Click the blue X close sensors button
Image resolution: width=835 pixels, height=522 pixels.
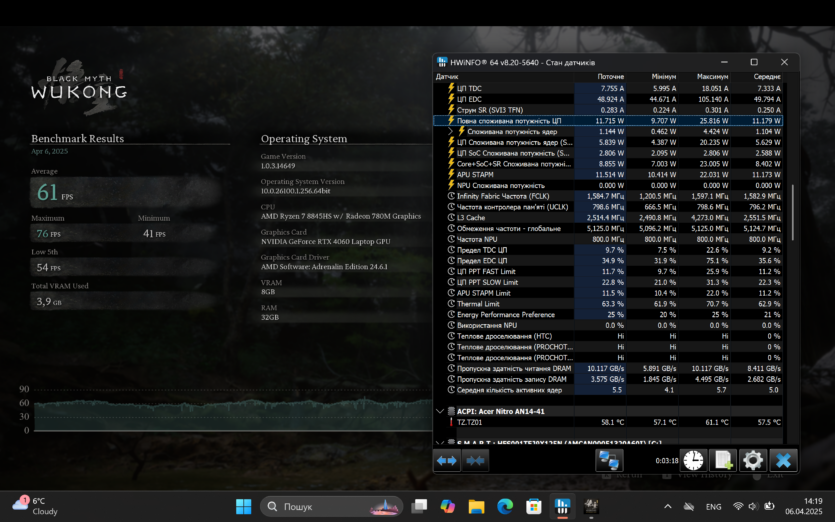tap(783, 460)
